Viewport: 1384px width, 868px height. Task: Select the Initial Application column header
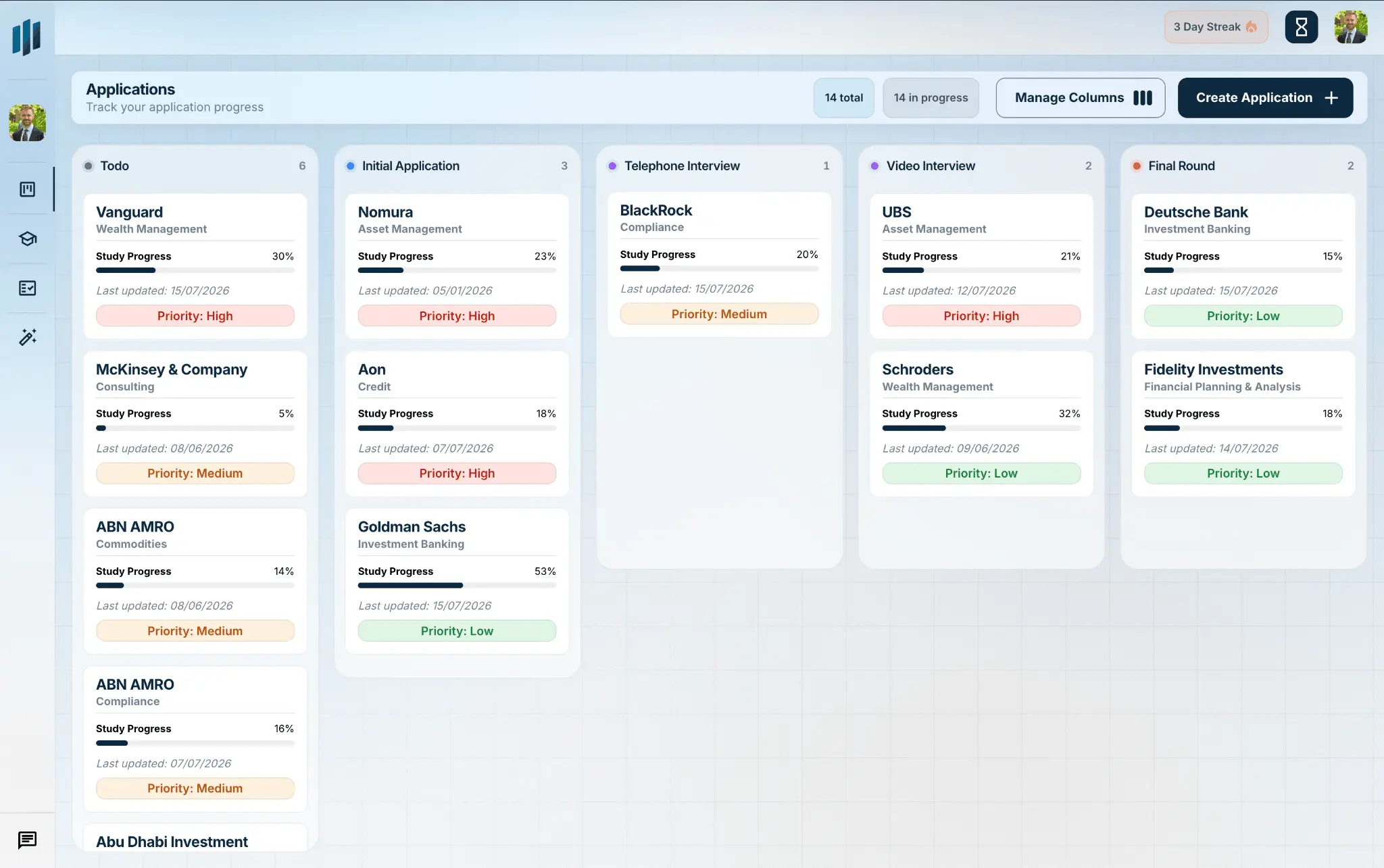[x=457, y=165]
